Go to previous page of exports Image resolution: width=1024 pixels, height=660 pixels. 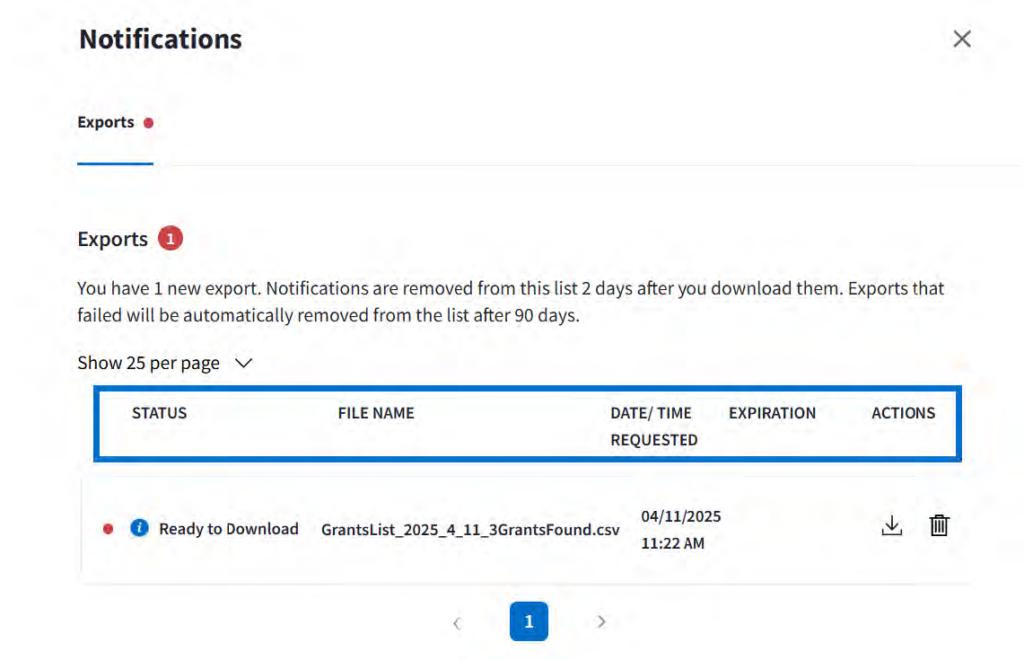pyautogui.click(x=457, y=622)
